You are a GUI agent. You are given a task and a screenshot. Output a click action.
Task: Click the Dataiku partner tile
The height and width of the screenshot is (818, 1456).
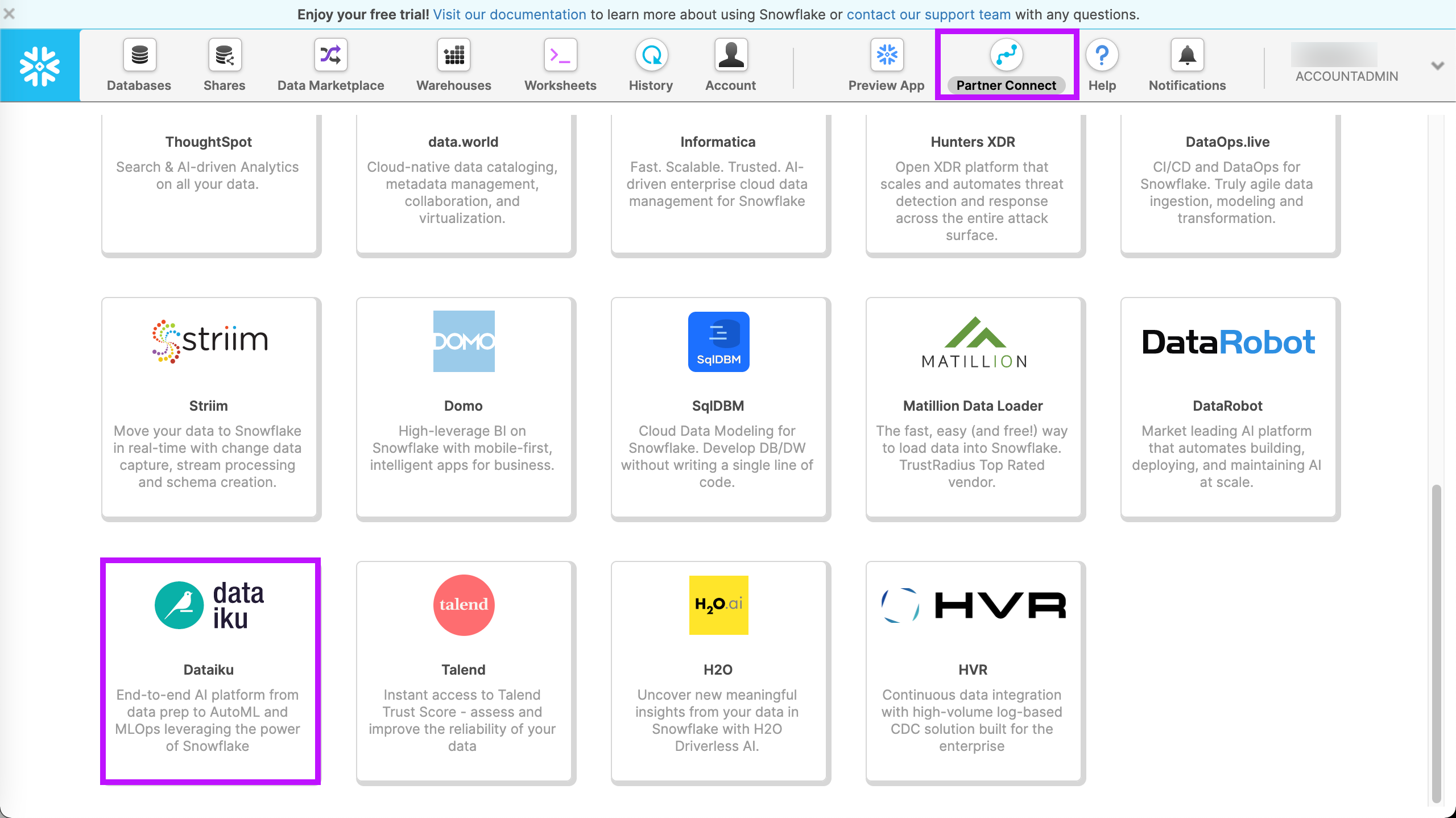208,670
